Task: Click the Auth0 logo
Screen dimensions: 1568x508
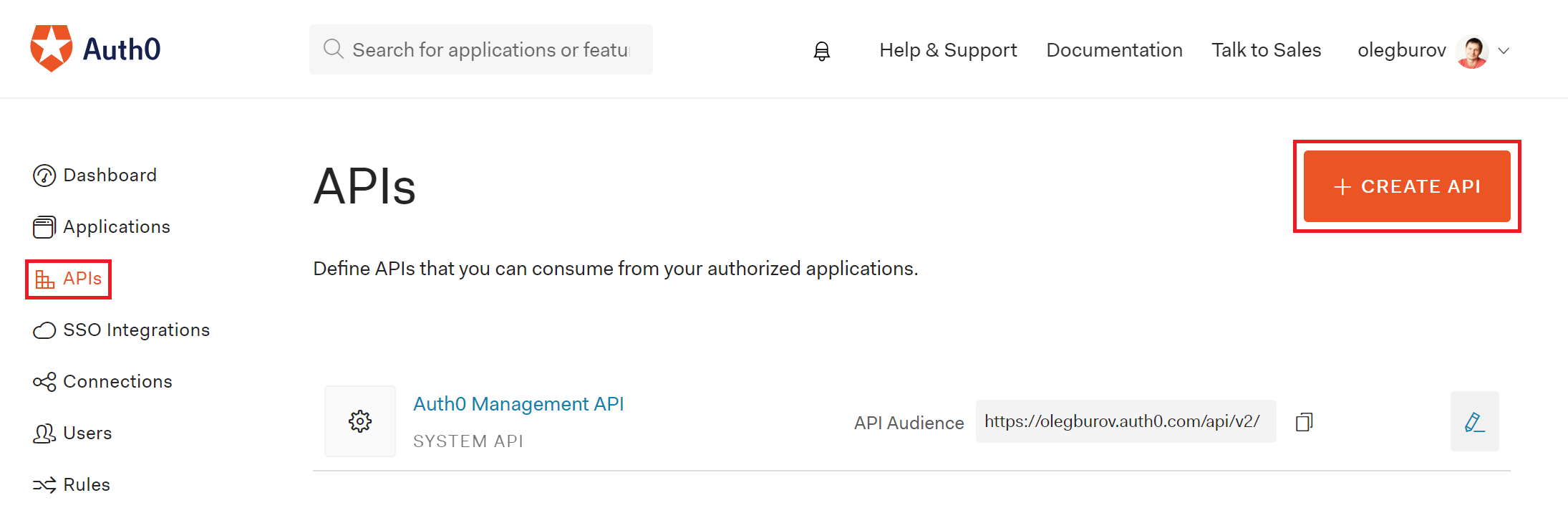Action: point(95,49)
